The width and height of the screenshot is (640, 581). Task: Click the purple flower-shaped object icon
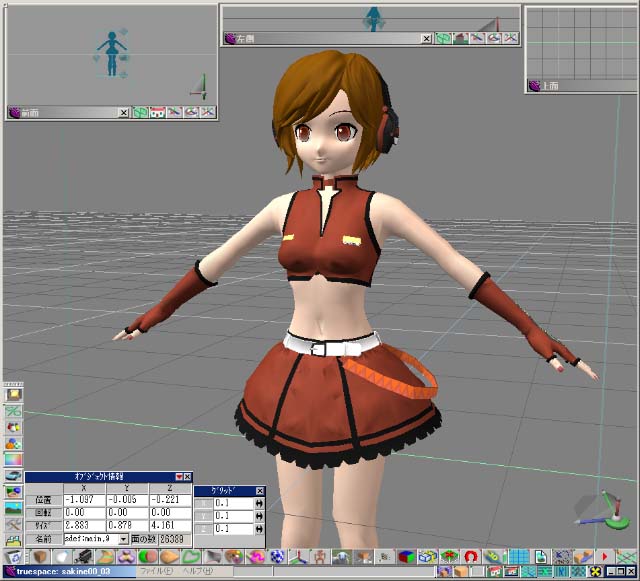[126, 557]
